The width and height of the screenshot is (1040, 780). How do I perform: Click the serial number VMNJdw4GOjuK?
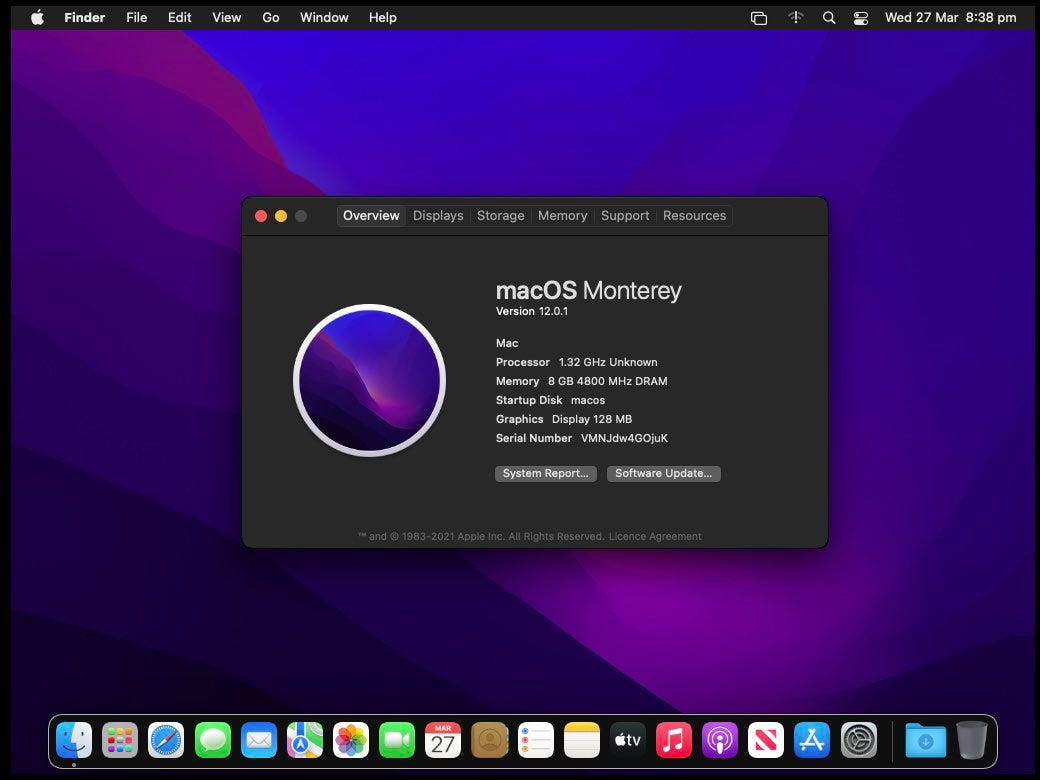click(624, 438)
